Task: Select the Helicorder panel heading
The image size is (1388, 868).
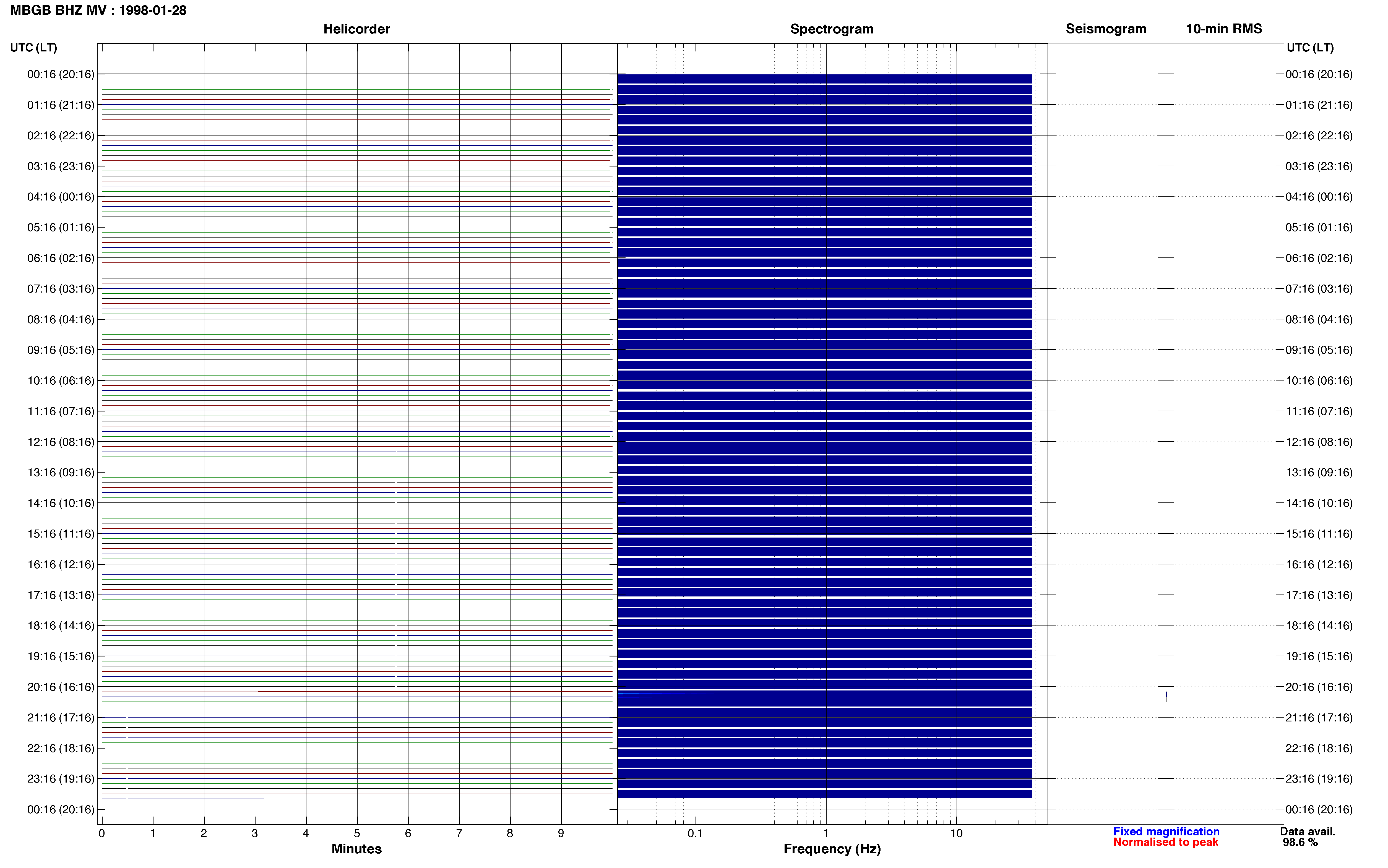Action: coord(356,29)
